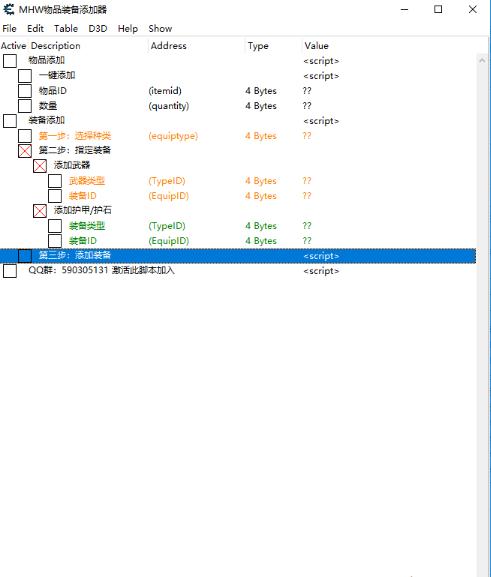Screen dimensions: 491x577
Task: Collapse the 添加武器 group via its crossed box
Action: click(40, 166)
